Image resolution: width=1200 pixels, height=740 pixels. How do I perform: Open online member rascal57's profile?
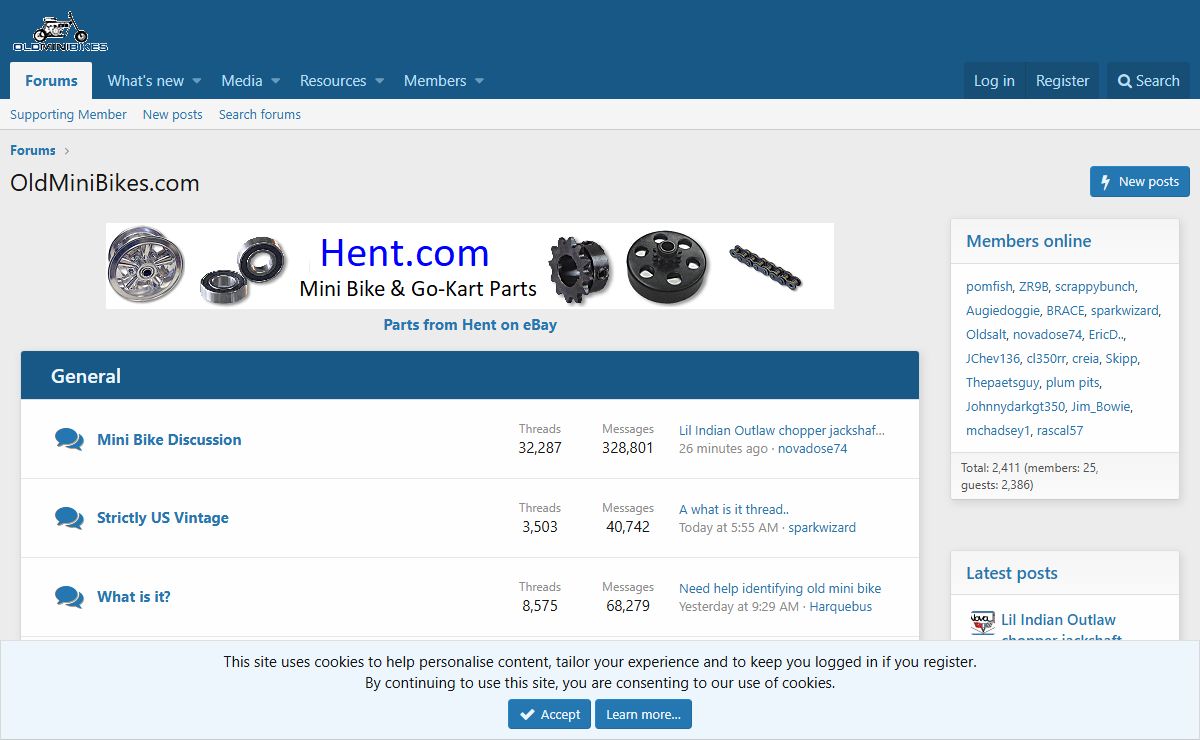point(1060,431)
